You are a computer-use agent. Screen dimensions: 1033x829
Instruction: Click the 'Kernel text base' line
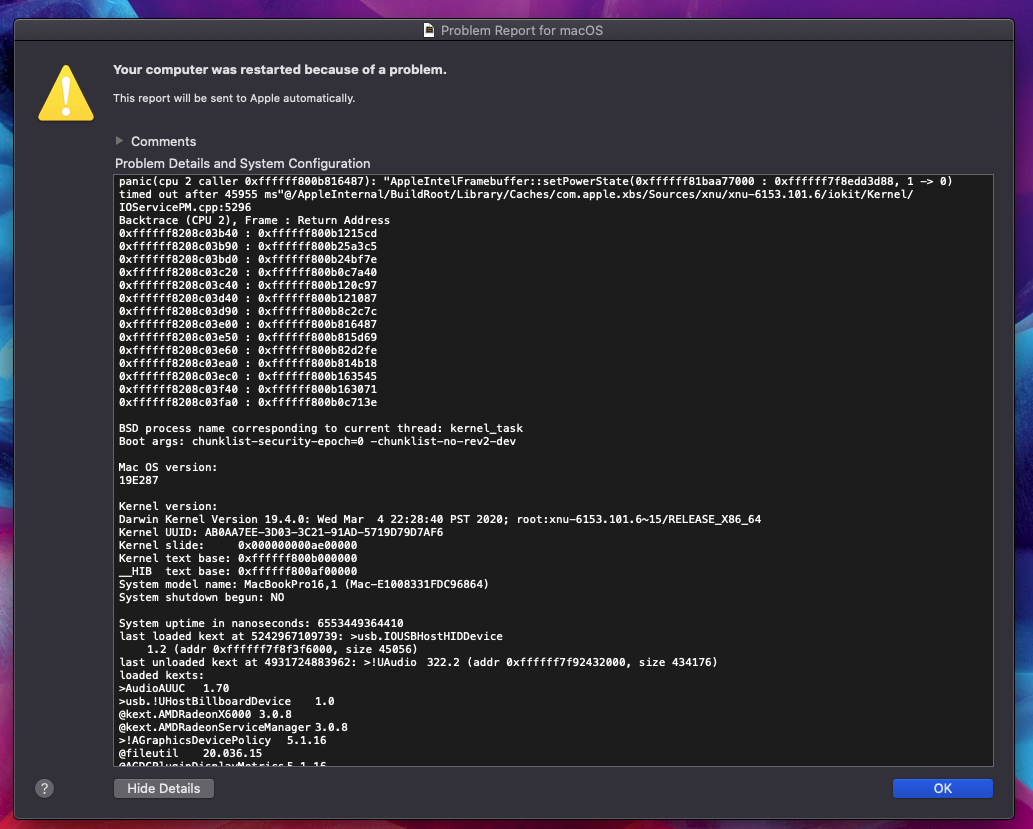point(238,558)
